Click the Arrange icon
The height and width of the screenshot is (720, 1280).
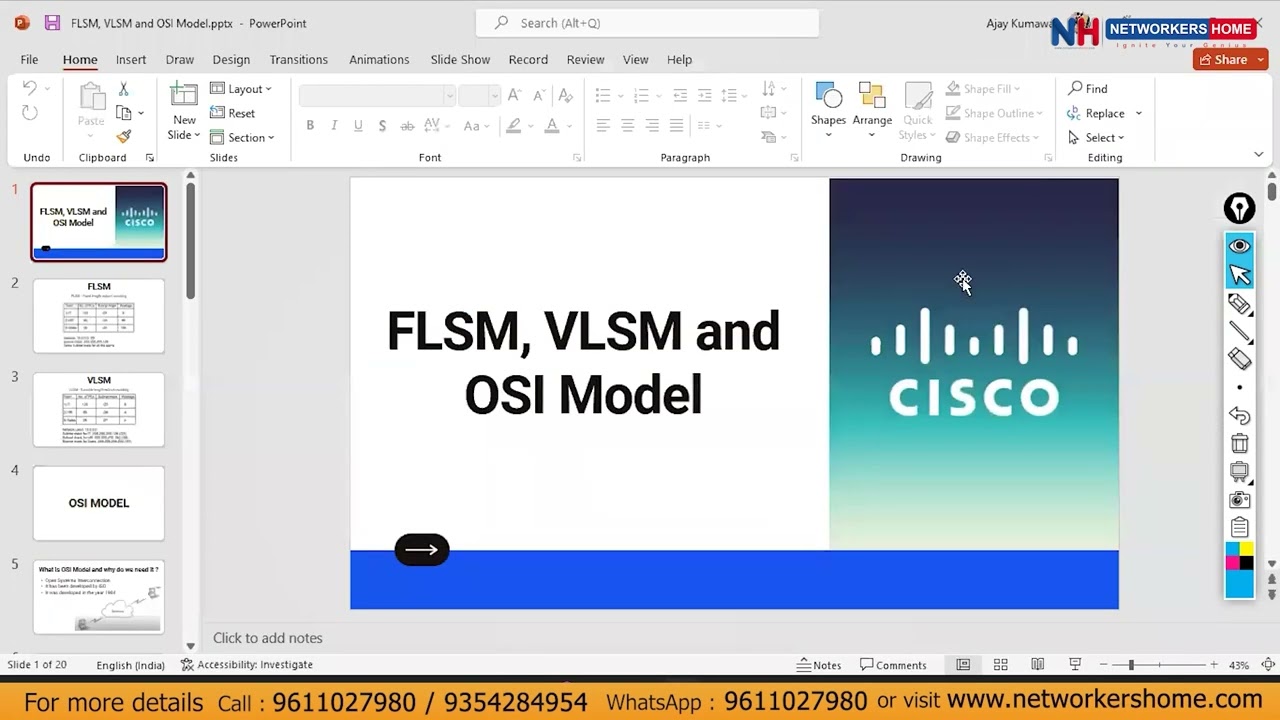(x=872, y=95)
